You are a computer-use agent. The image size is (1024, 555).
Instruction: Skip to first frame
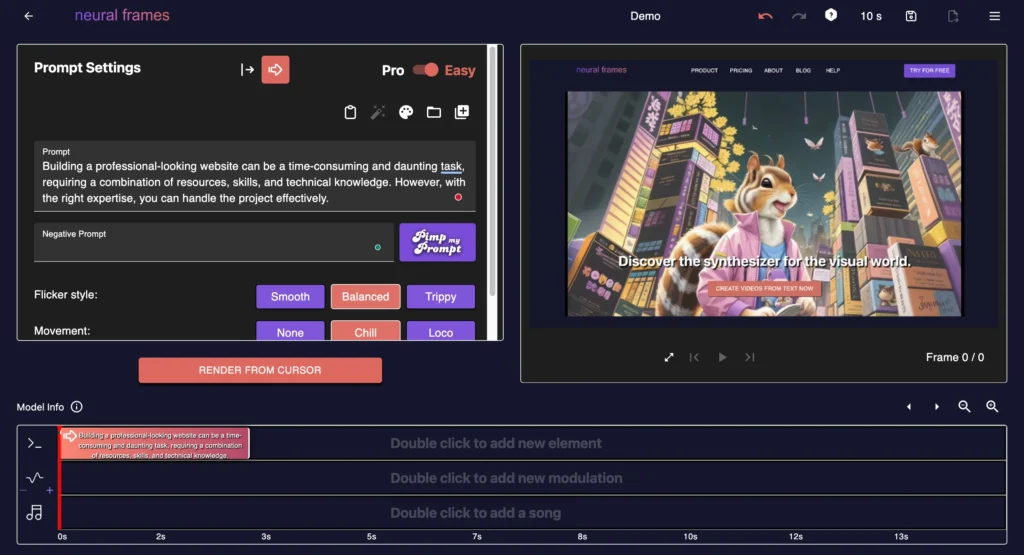pos(694,357)
